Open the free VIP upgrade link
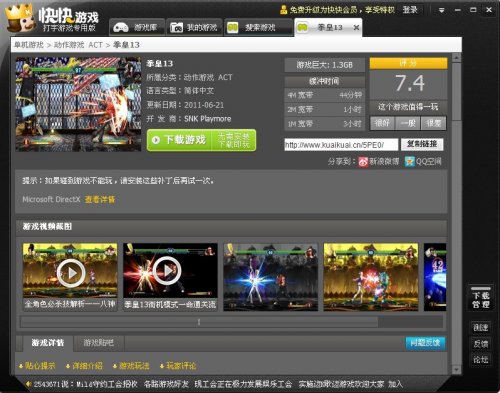 click(342, 10)
